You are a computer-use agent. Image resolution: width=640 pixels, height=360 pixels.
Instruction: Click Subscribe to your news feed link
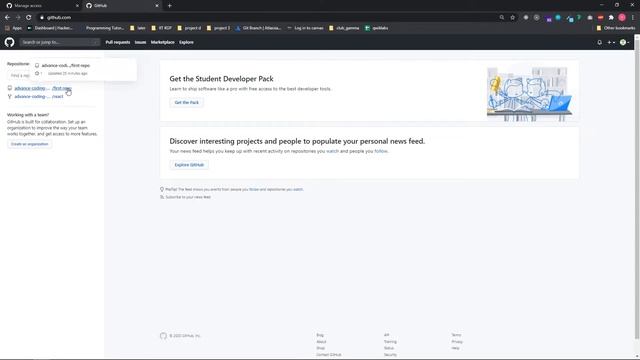(188, 197)
